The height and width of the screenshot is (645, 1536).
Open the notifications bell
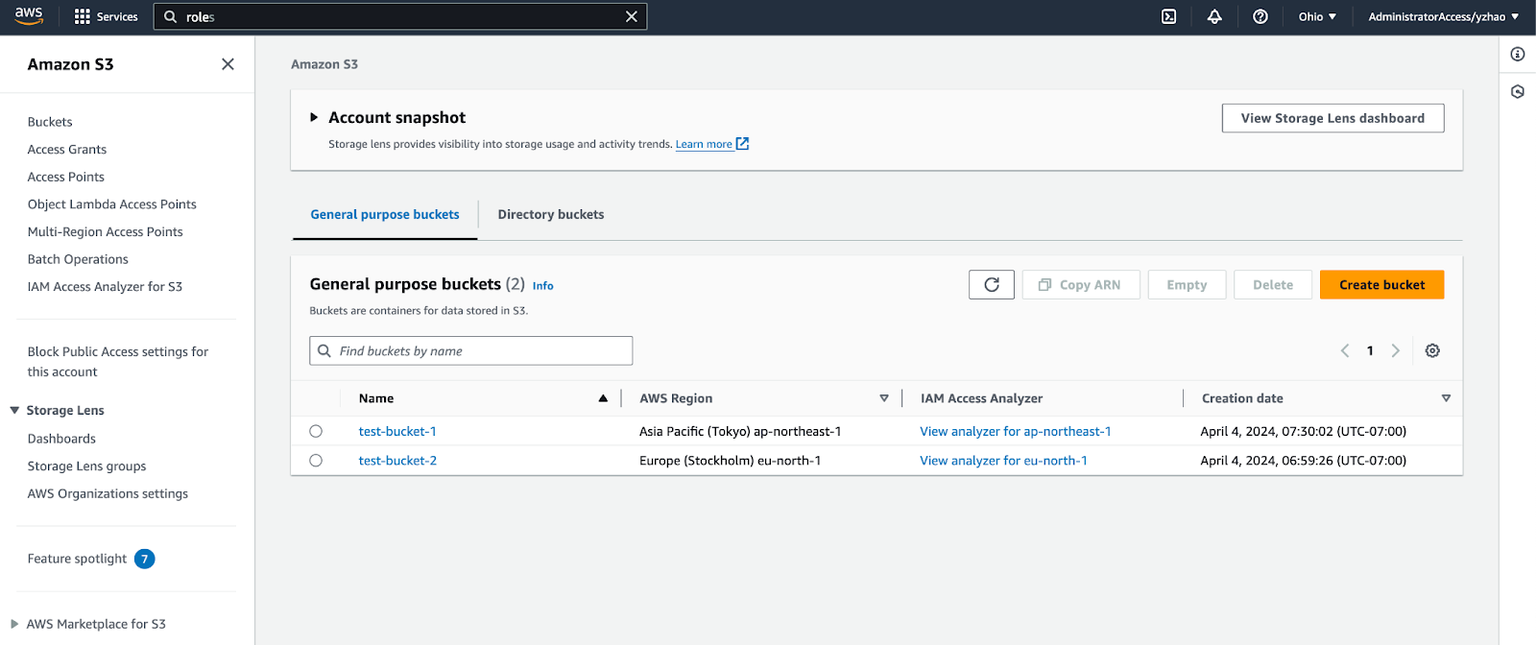click(x=1215, y=17)
